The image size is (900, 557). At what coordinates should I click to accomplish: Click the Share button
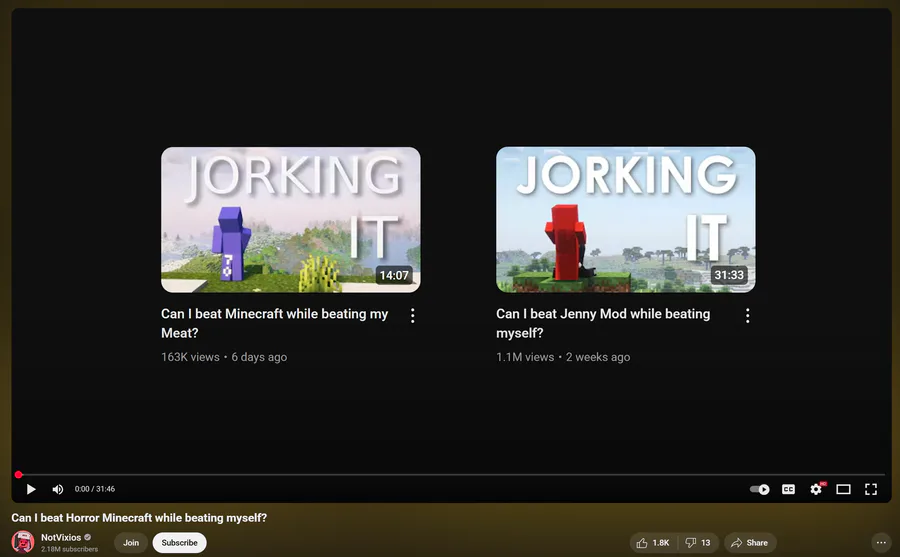point(750,543)
